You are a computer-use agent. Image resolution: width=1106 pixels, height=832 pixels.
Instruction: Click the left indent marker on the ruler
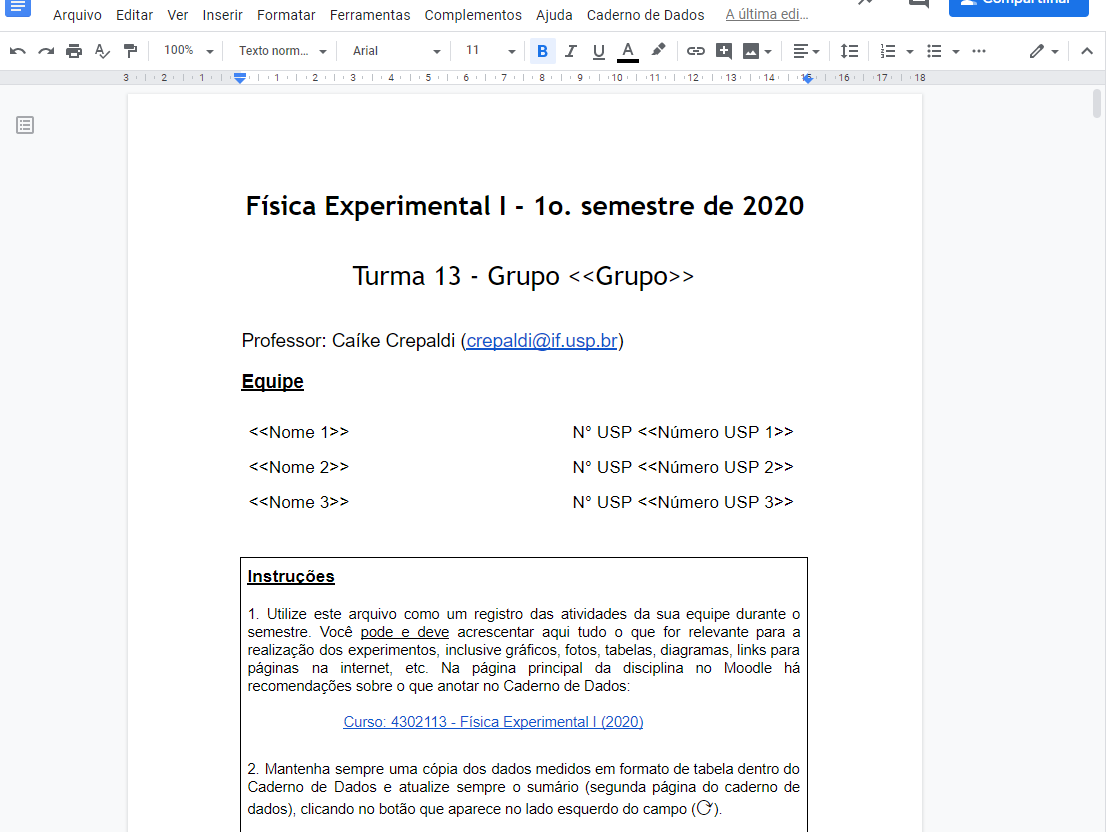(240, 78)
